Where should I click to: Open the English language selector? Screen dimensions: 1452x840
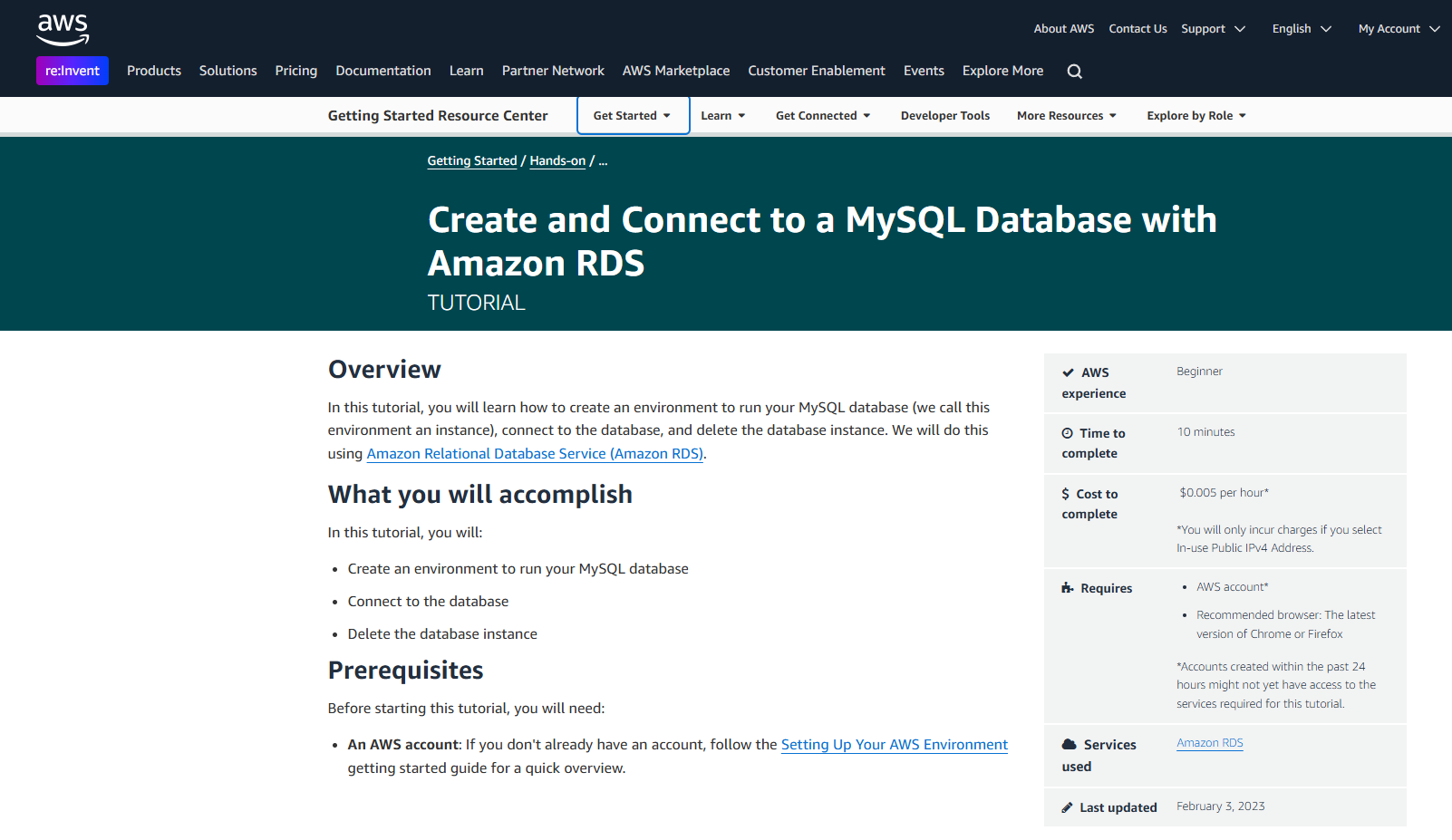click(1302, 29)
